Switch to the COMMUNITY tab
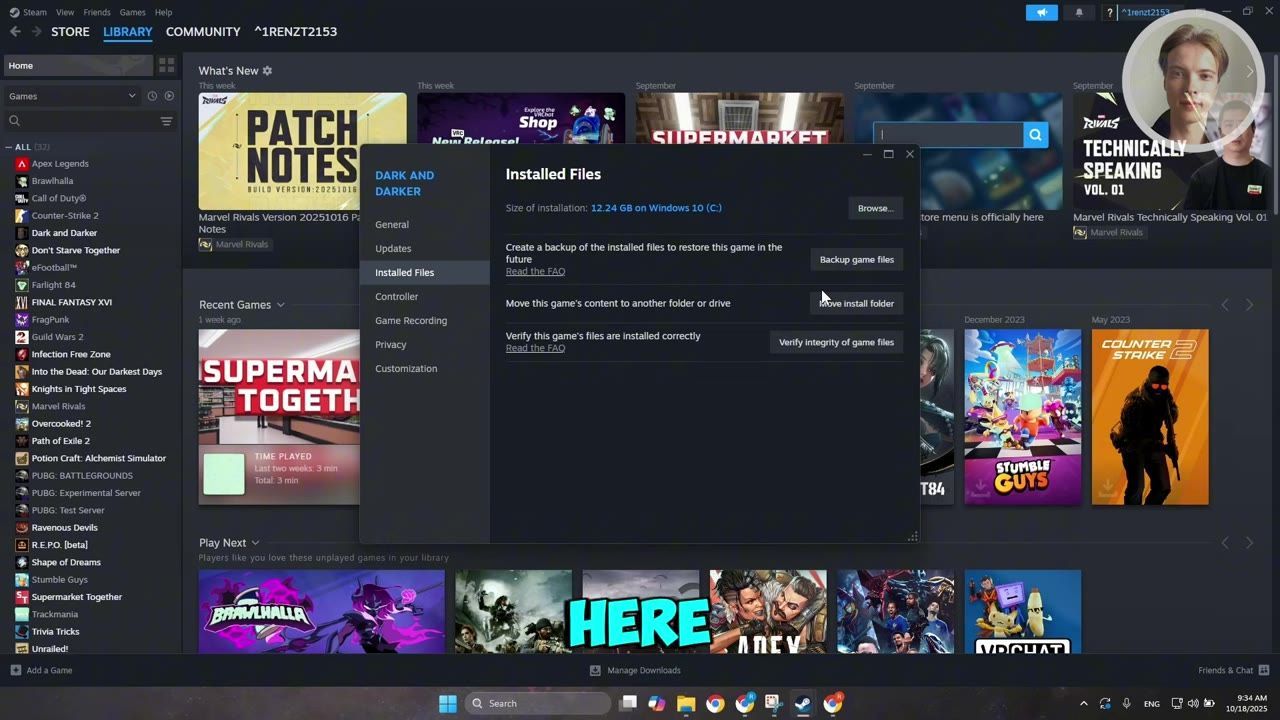This screenshot has width=1280, height=720. pos(203,32)
